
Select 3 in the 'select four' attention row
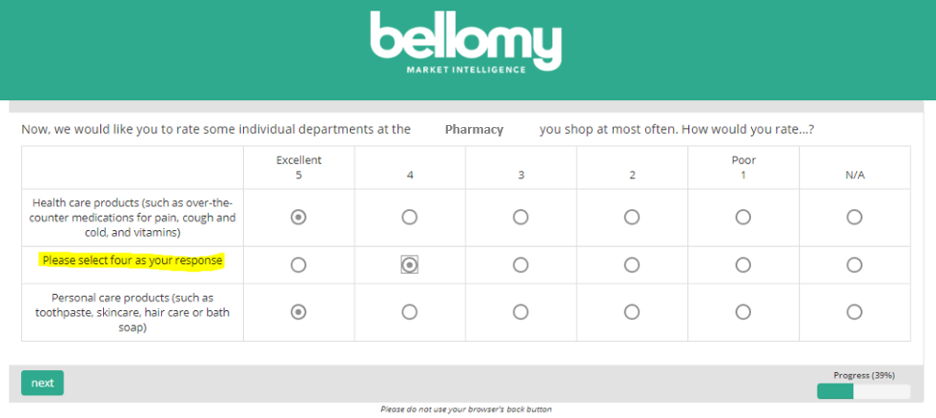coord(521,265)
